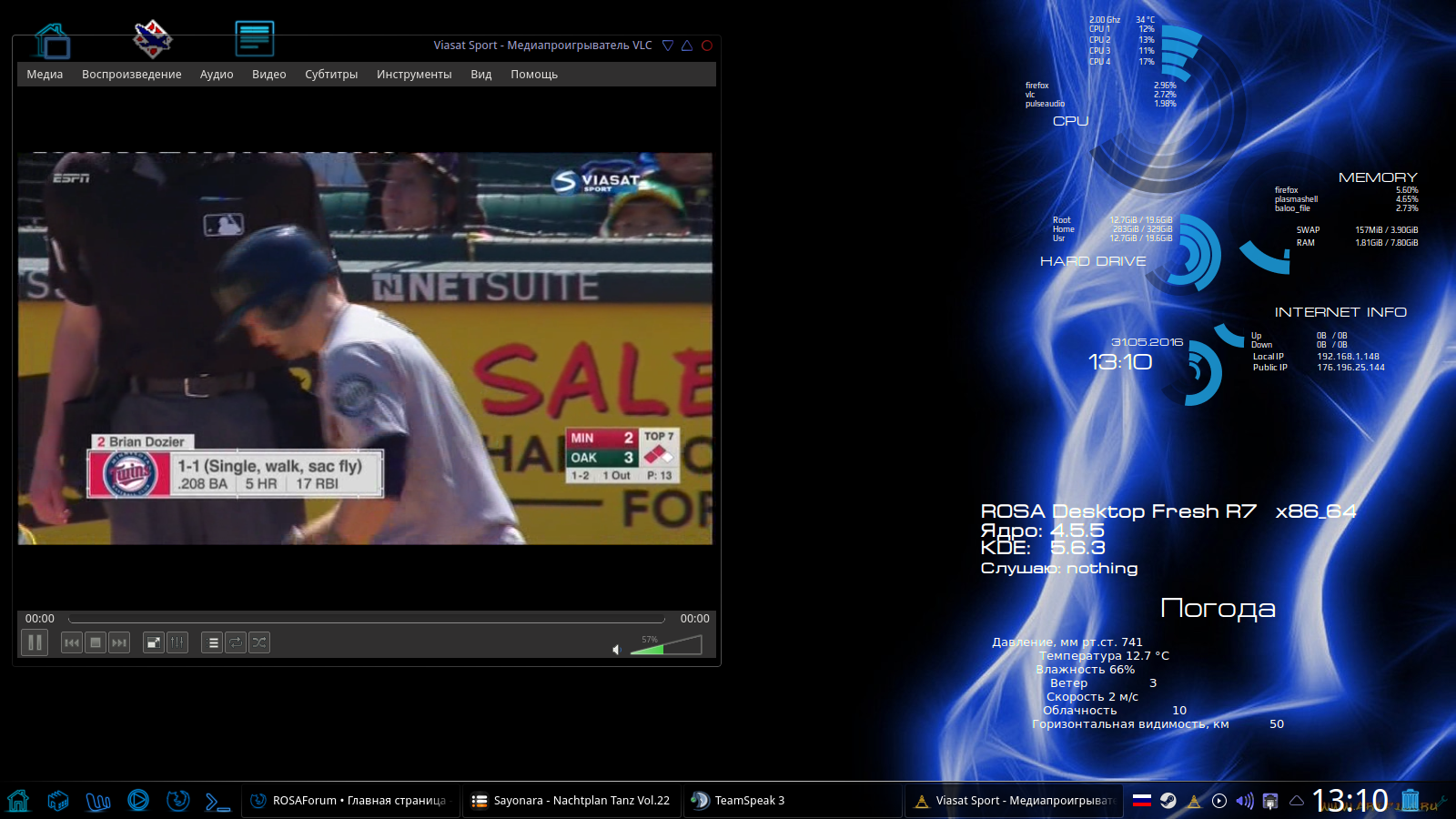Launch the word processor from taskbar

98,801
